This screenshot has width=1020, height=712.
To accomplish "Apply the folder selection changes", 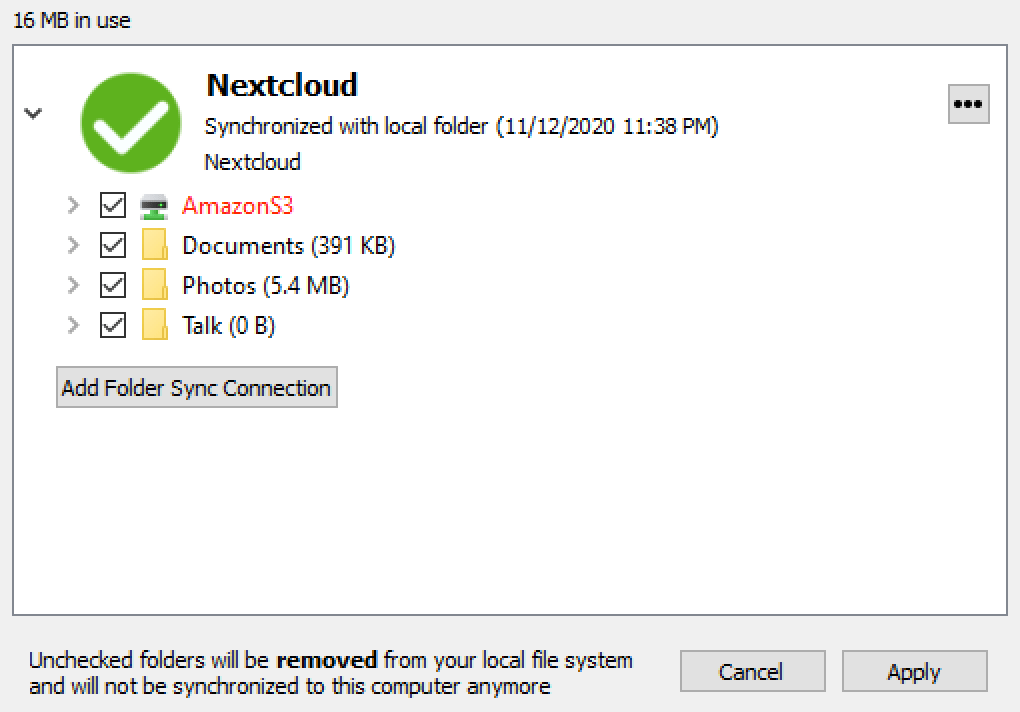I will (914, 671).
